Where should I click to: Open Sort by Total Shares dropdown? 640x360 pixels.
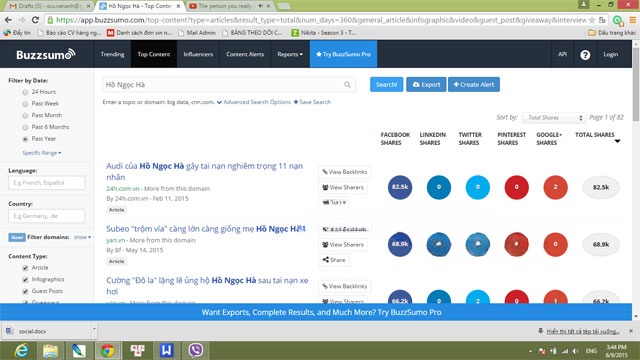(554, 118)
